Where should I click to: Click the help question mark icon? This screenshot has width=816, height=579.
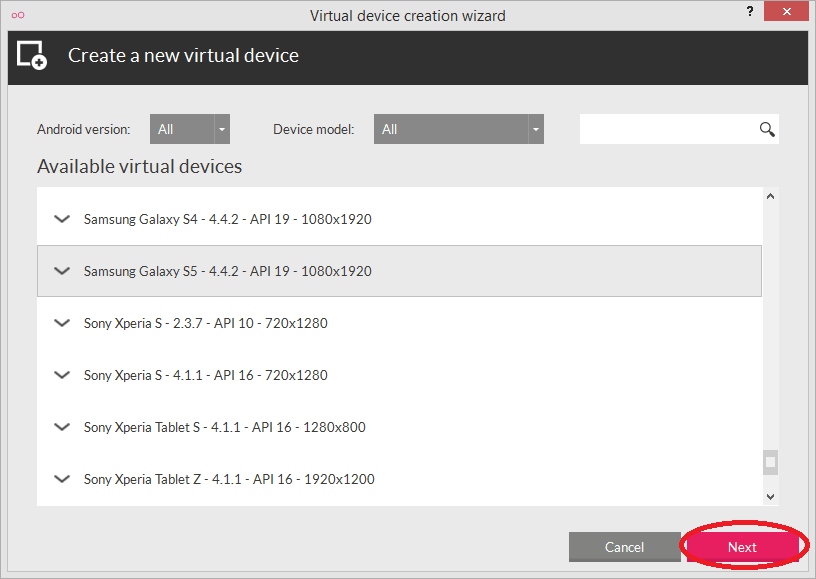(749, 11)
